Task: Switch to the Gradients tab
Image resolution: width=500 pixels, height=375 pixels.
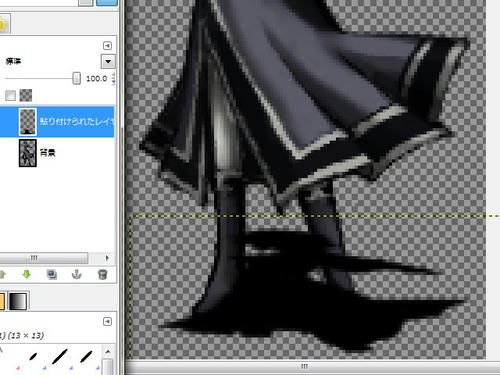Action: click(18, 301)
